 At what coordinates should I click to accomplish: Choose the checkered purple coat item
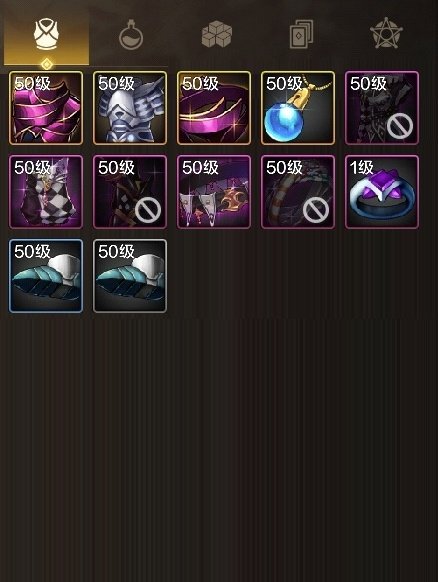[46, 192]
